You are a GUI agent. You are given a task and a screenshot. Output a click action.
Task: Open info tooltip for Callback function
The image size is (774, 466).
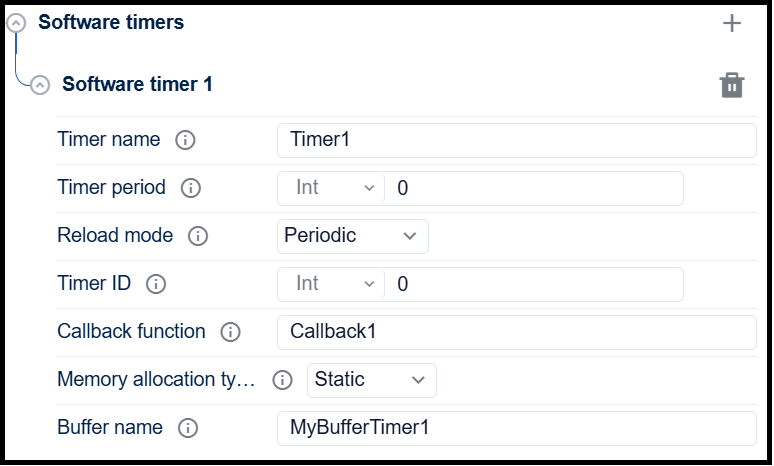(x=230, y=332)
